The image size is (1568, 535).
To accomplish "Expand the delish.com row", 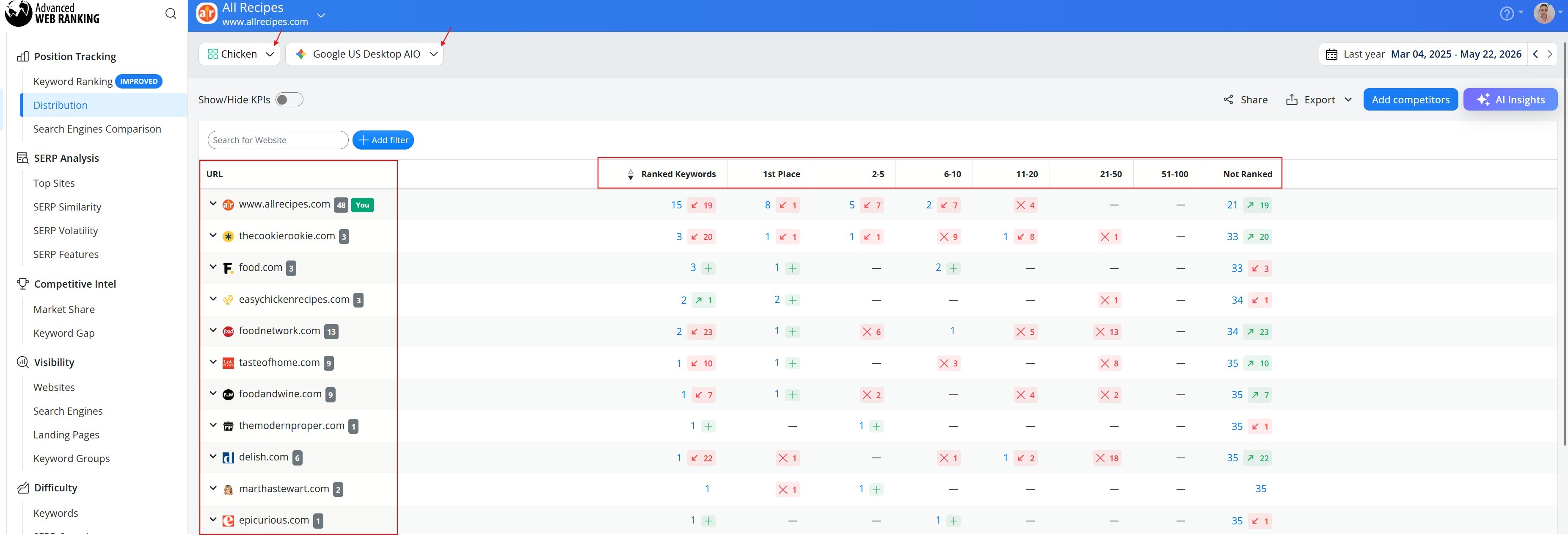I will click(x=213, y=456).
